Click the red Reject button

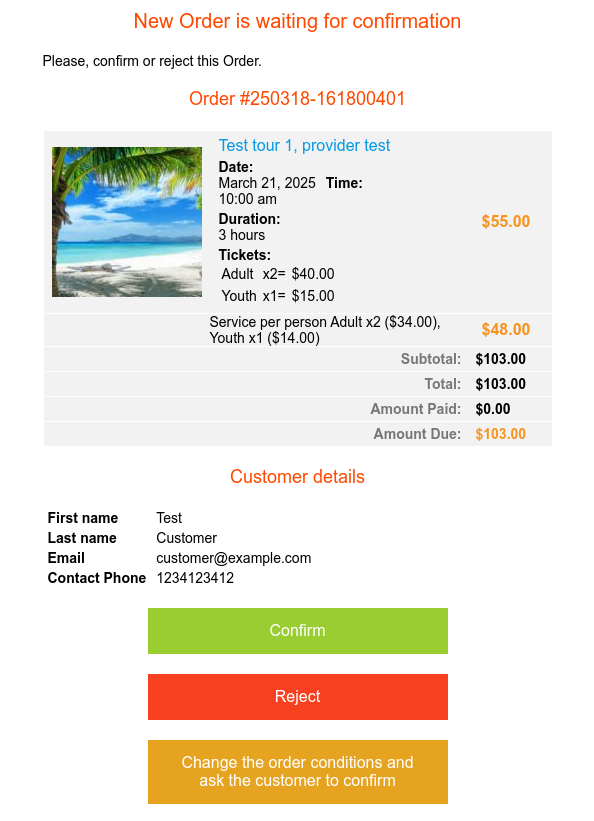tap(298, 696)
